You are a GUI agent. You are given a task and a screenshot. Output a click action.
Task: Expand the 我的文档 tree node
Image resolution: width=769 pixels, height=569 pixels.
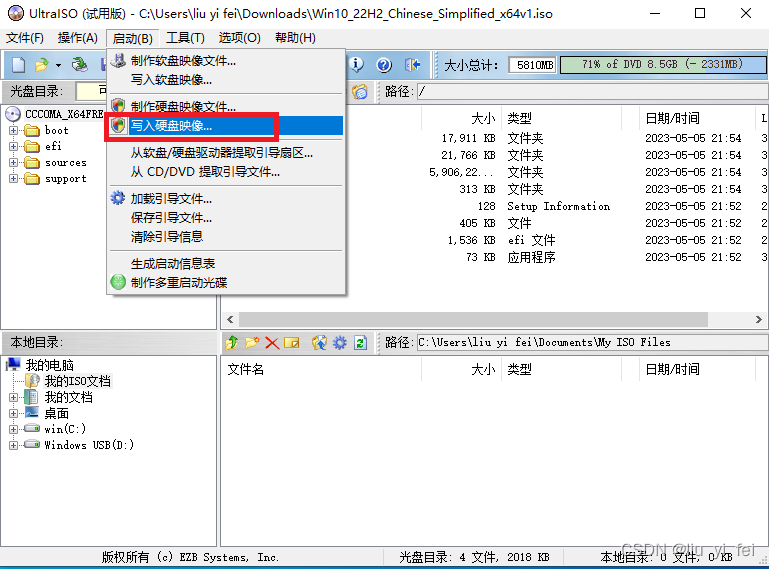click(13, 397)
